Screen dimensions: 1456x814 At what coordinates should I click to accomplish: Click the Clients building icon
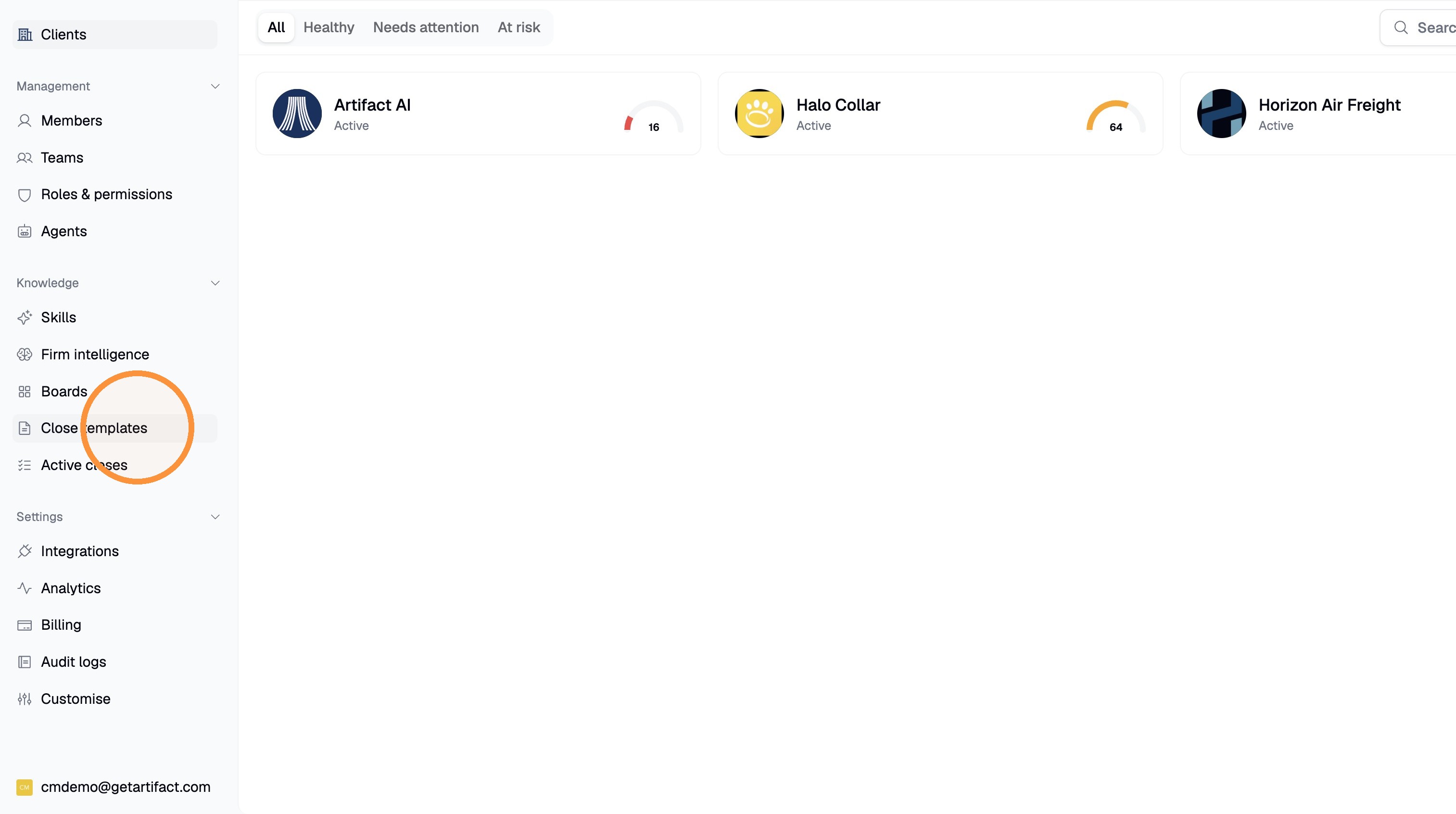tap(25, 35)
